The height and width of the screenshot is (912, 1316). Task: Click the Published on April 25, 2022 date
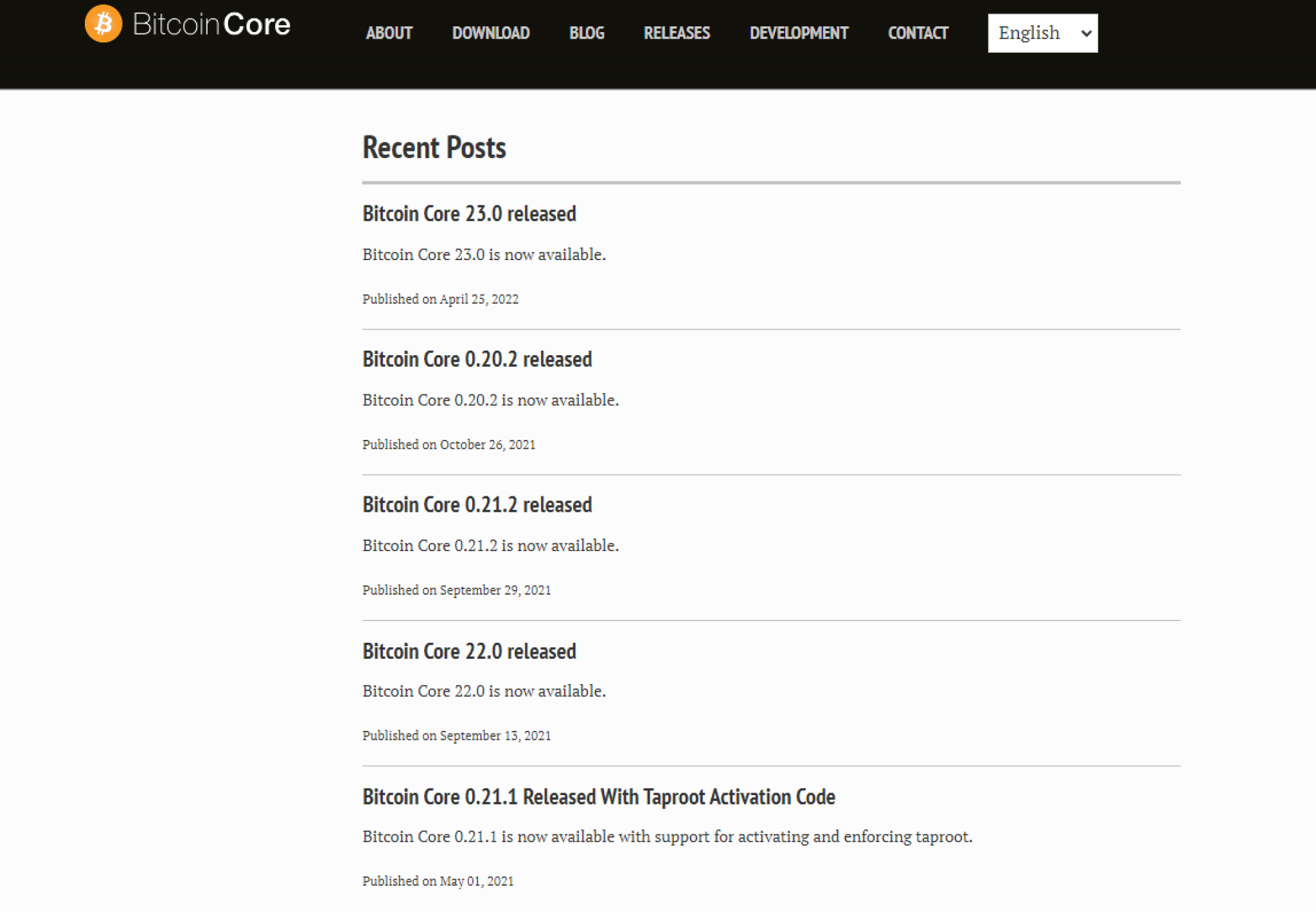pyautogui.click(x=440, y=299)
